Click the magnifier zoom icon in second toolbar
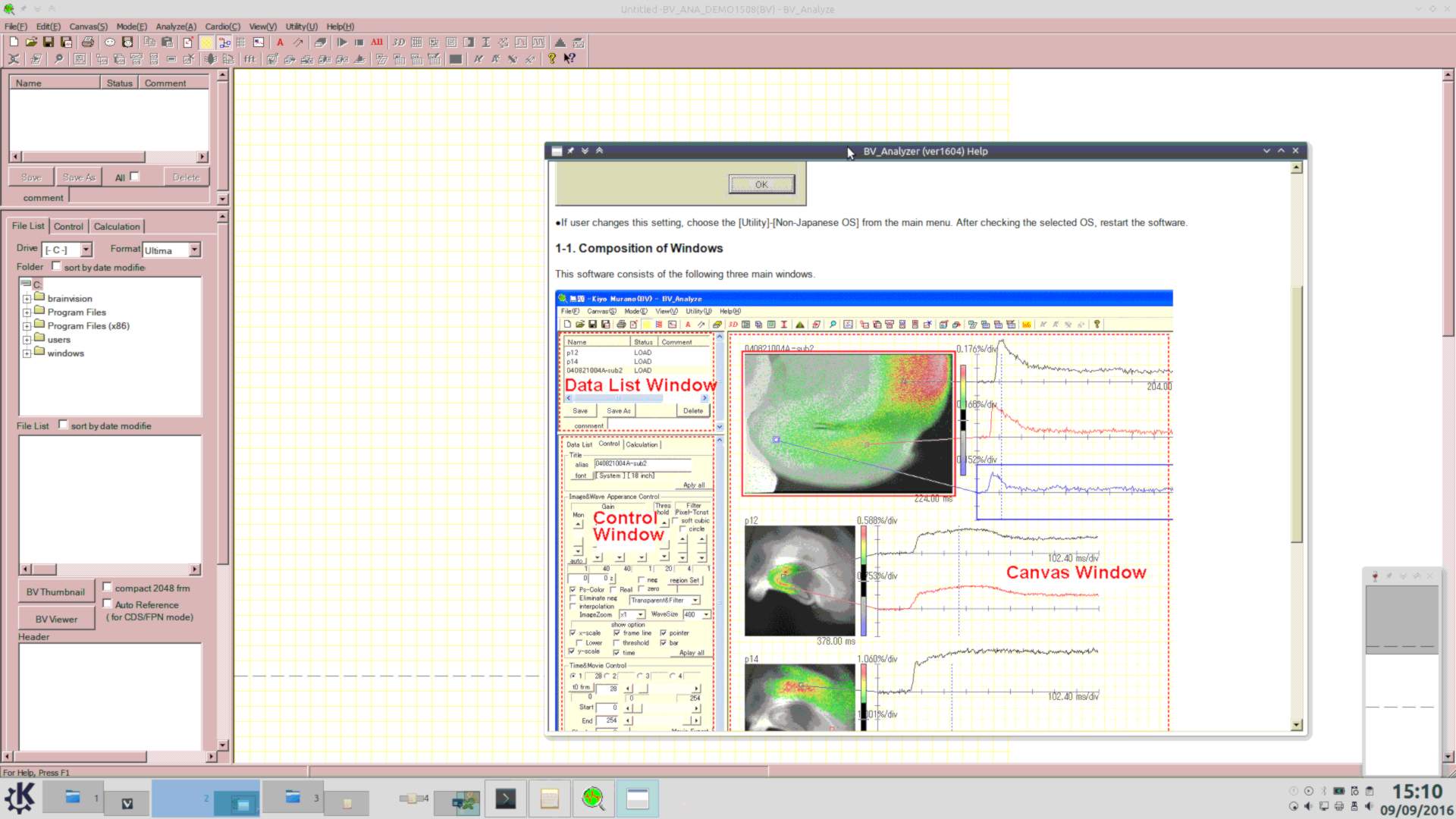Screen dimensions: 1456x819 coord(58,59)
